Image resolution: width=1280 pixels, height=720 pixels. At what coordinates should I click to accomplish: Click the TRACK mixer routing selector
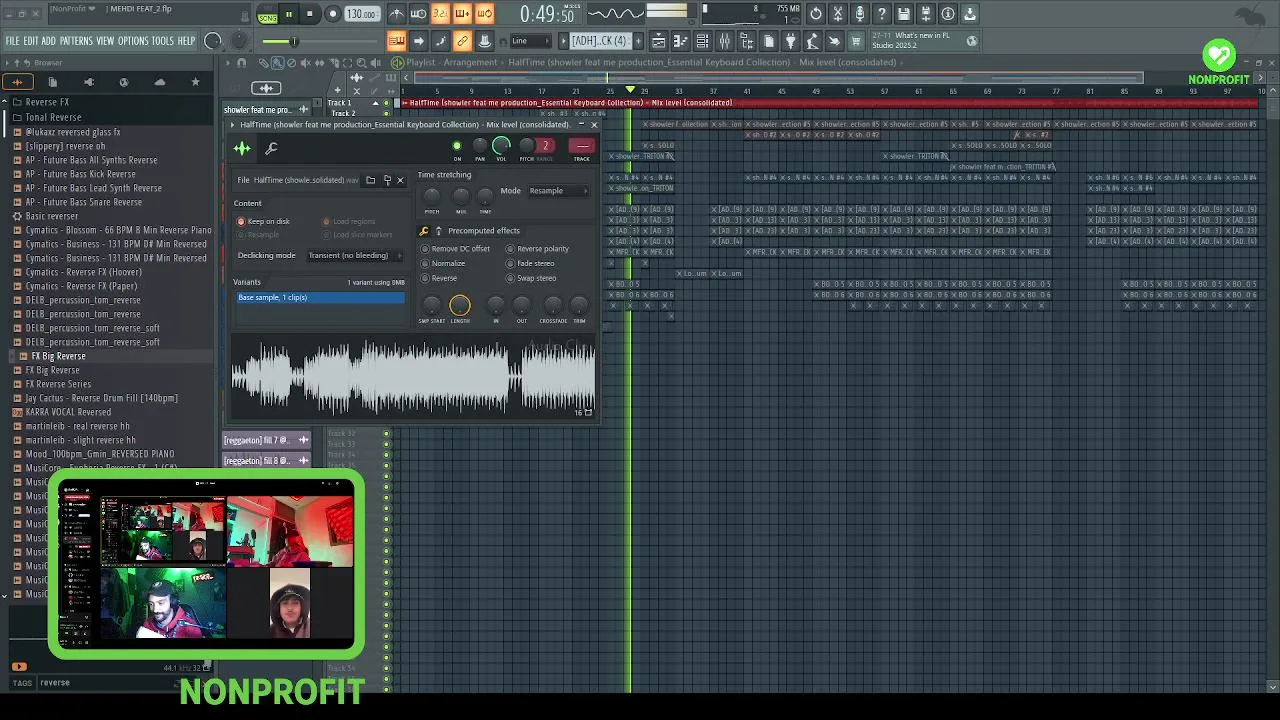[582, 146]
